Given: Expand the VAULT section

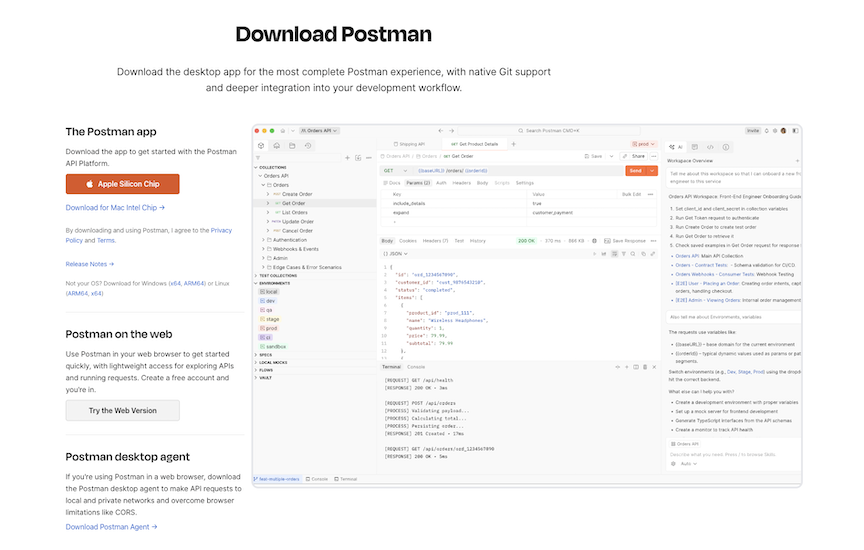Looking at the screenshot, I should (x=256, y=378).
